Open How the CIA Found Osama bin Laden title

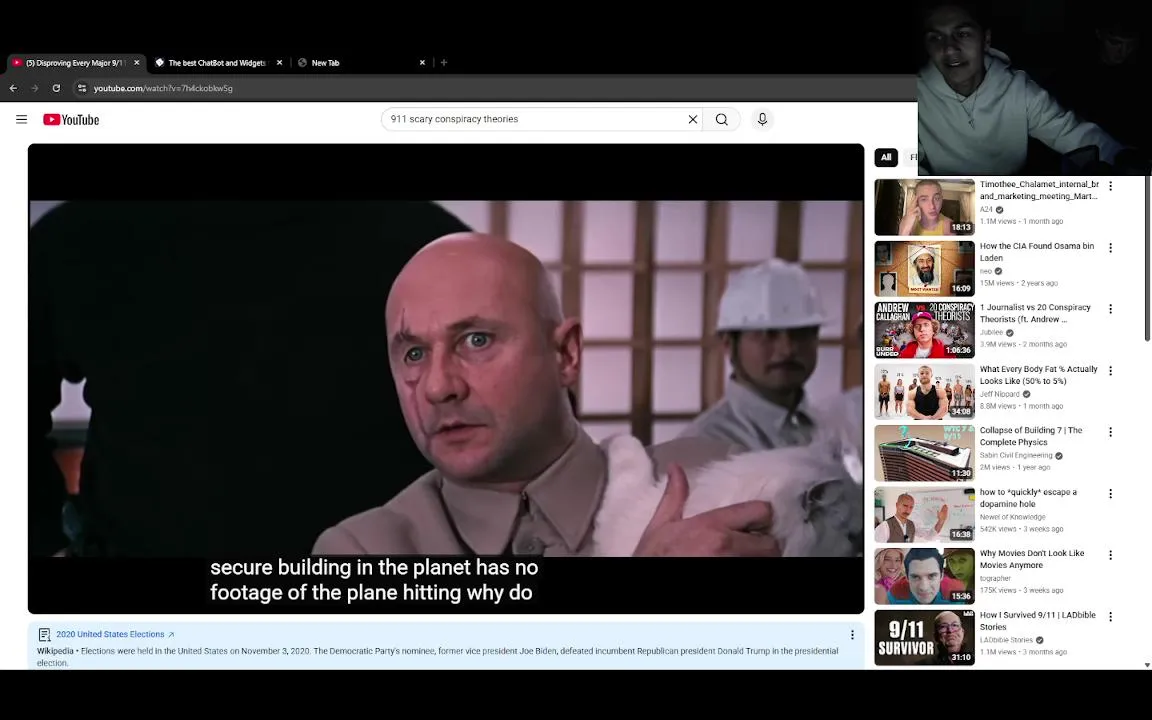point(1037,252)
